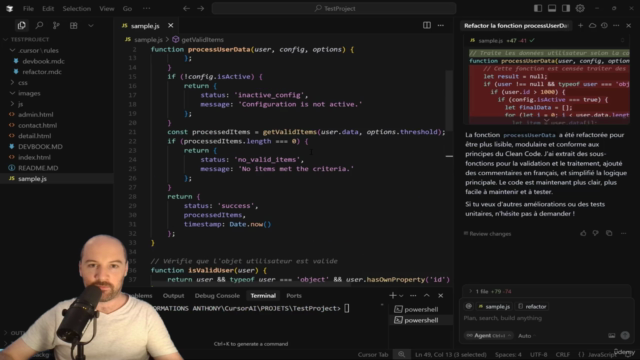Switch to the Ports panel tab
Viewport: 640px width, 360px height.
(293, 296)
